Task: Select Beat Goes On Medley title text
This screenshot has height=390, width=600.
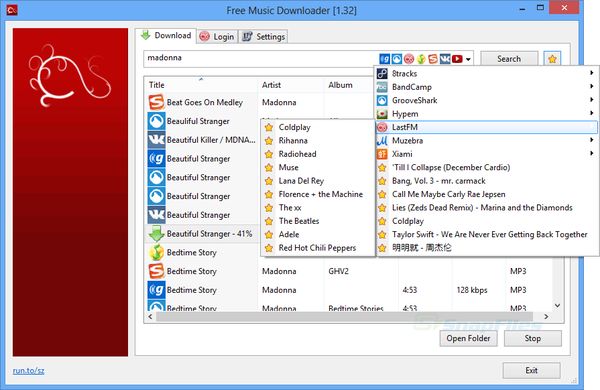Action: pyautogui.click(x=205, y=103)
